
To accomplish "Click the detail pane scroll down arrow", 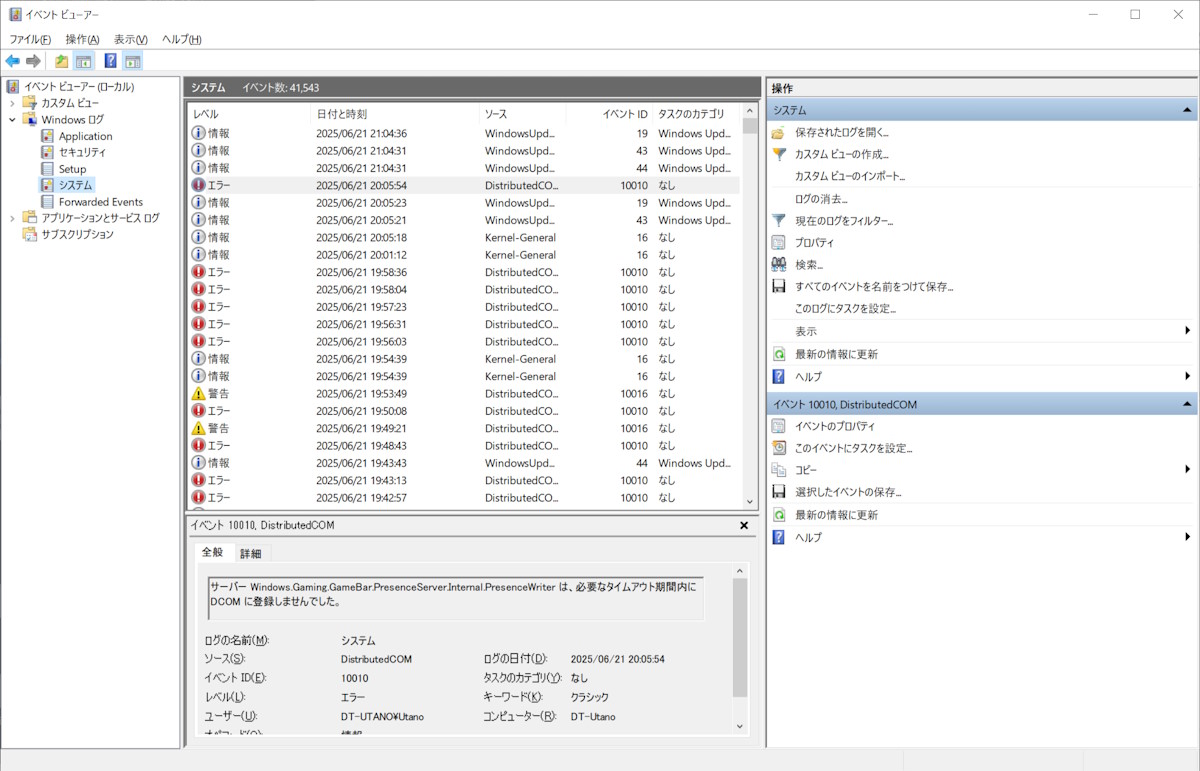I will [x=740, y=727].
